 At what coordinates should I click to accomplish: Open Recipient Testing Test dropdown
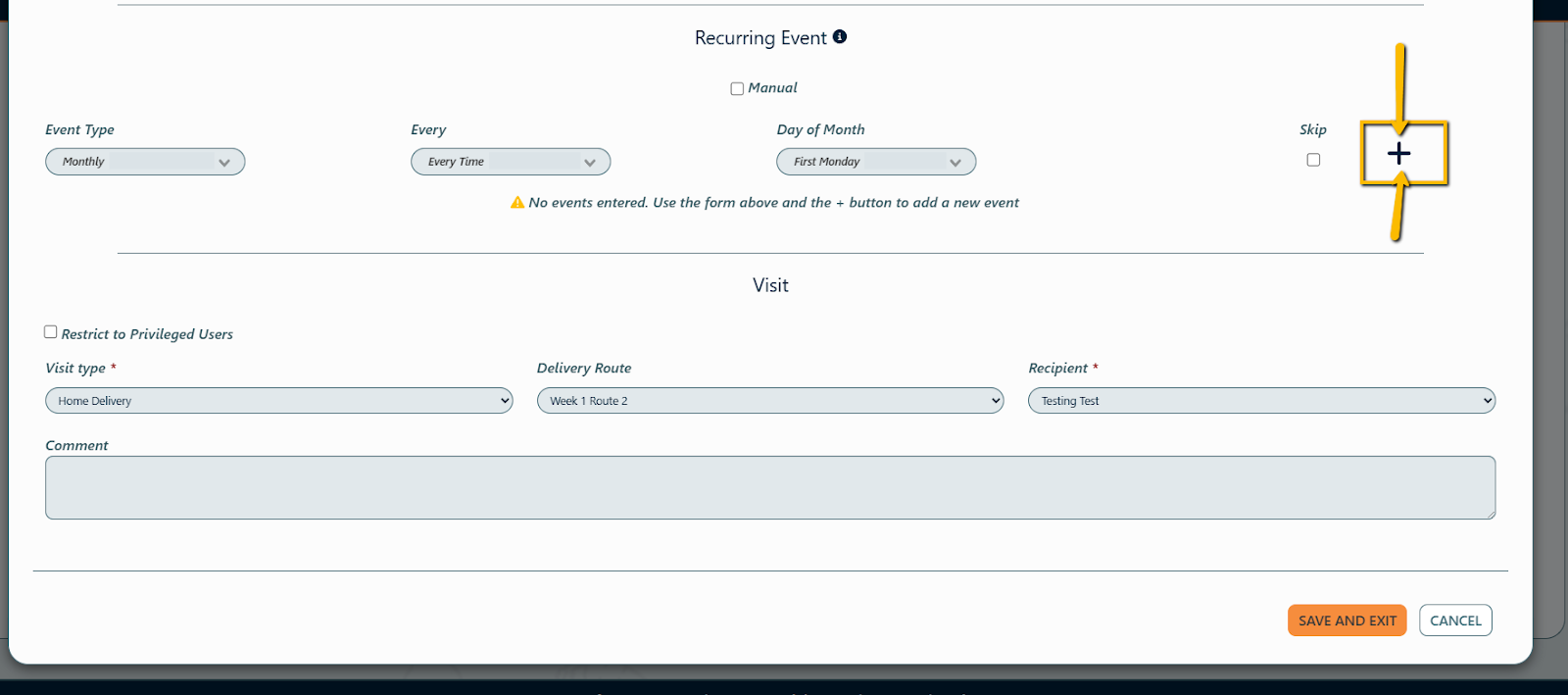[x=1262, y=401]
